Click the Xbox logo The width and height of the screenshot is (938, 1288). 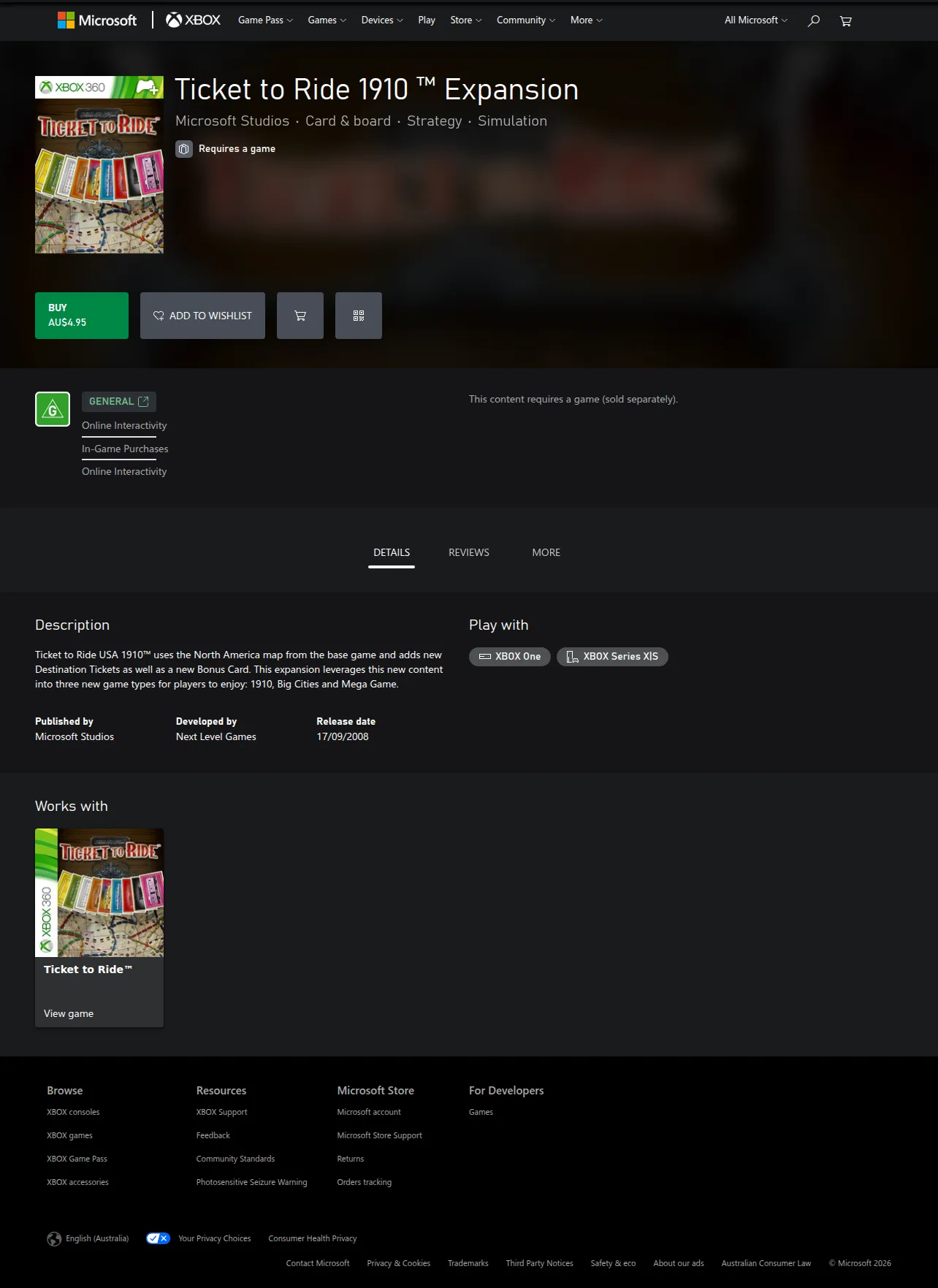[193, 20]
